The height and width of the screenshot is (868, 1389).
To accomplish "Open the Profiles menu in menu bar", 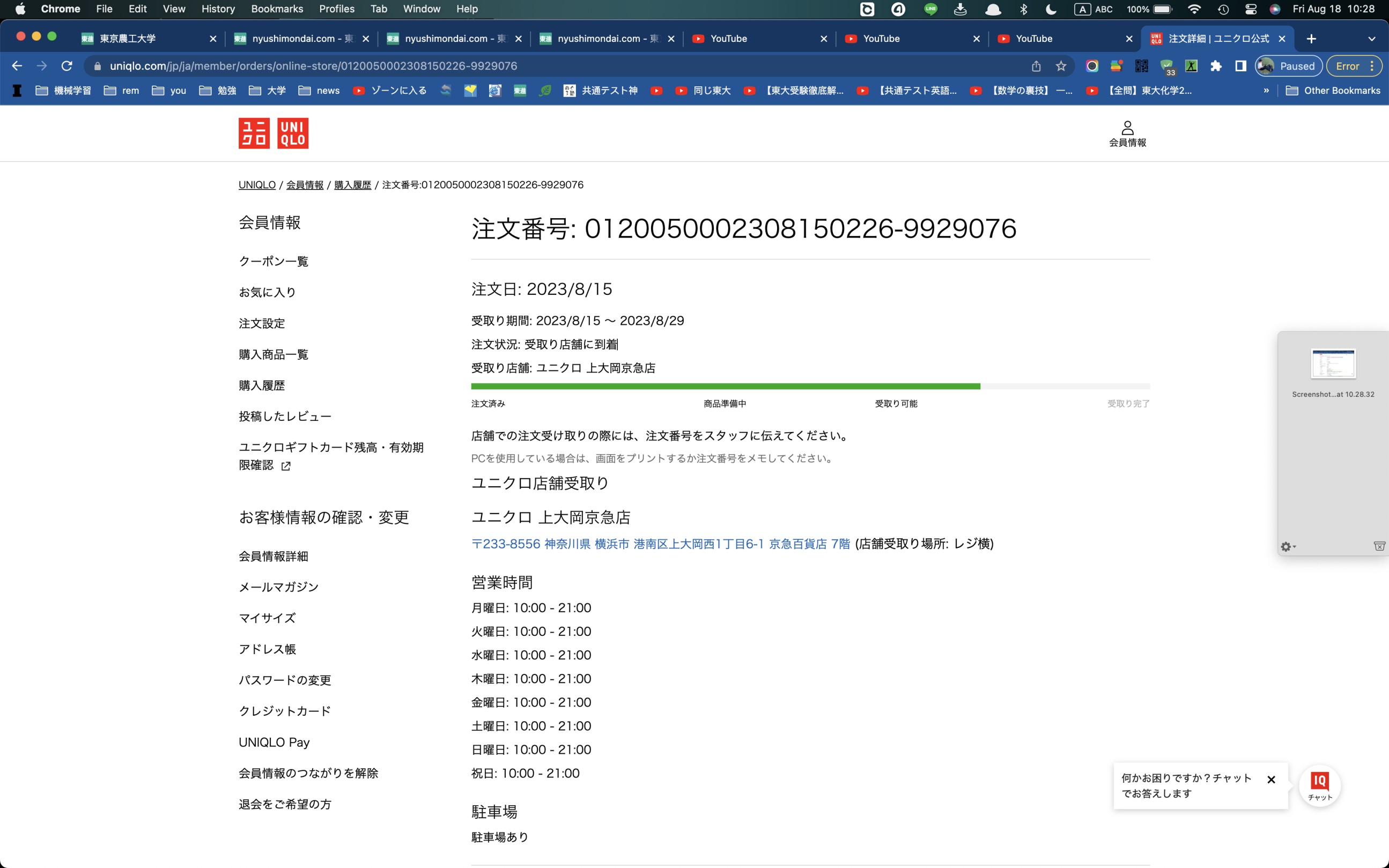I will pos(336,9).
